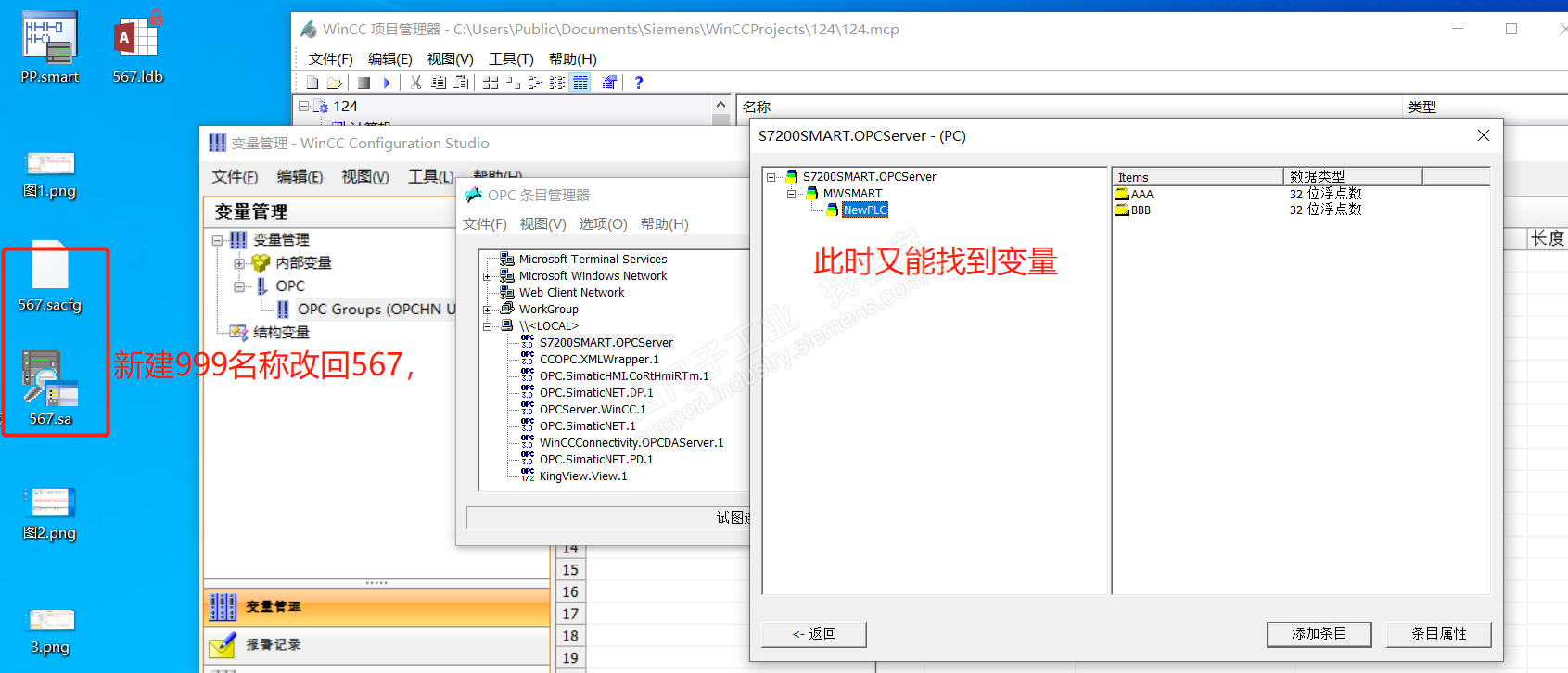The width and height of the screenshot is (1568, 673).
Task: Open 选项(O) menu in OPC 条目管理器
Action: click(x=604, y=224)
